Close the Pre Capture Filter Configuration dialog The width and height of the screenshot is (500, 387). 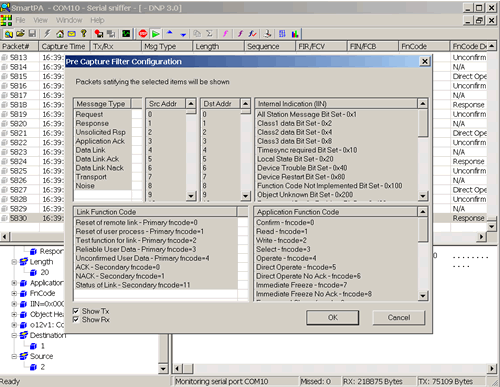coord(425,62)
